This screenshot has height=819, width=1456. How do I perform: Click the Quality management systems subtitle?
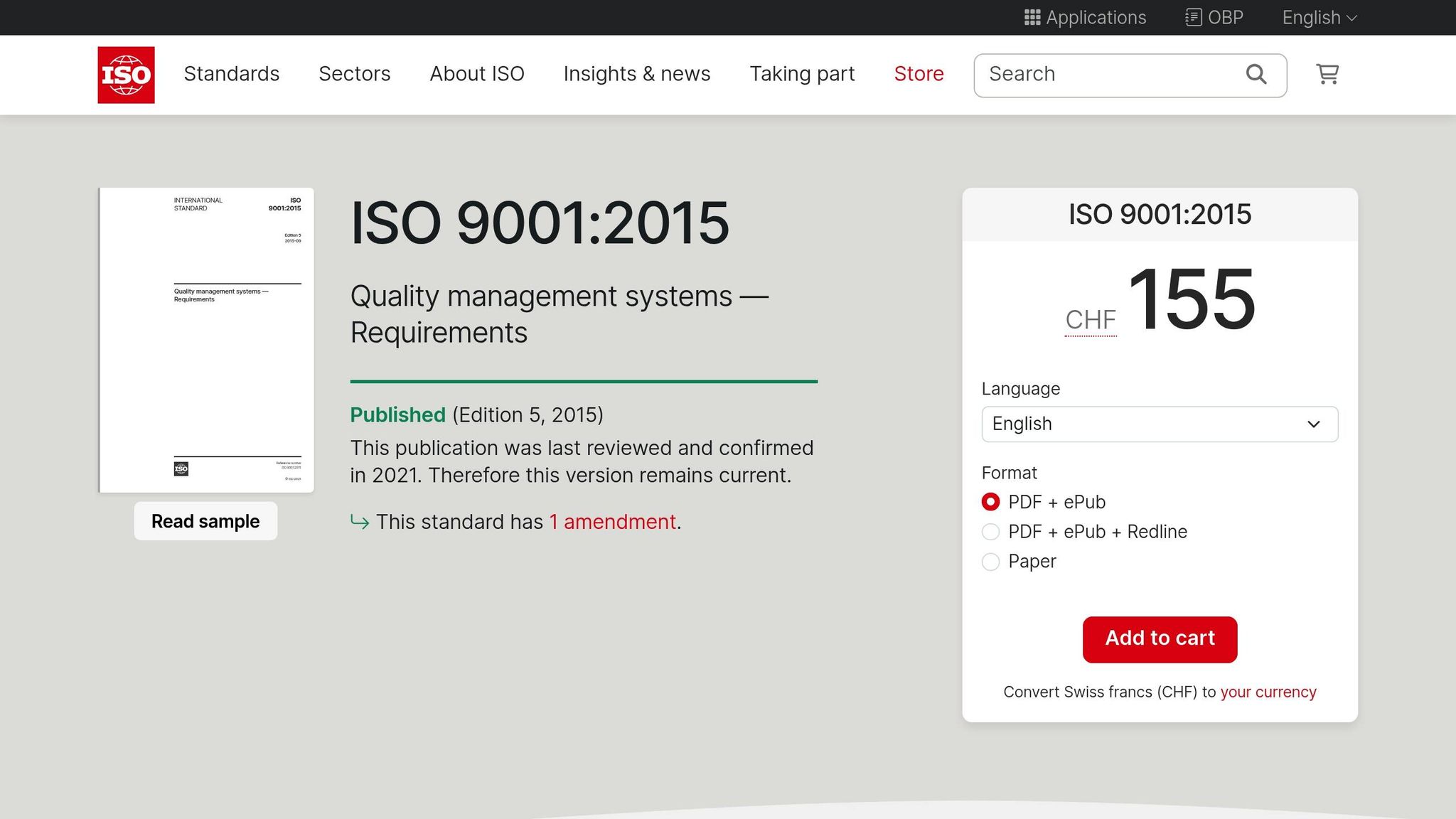tap(560, 314)
